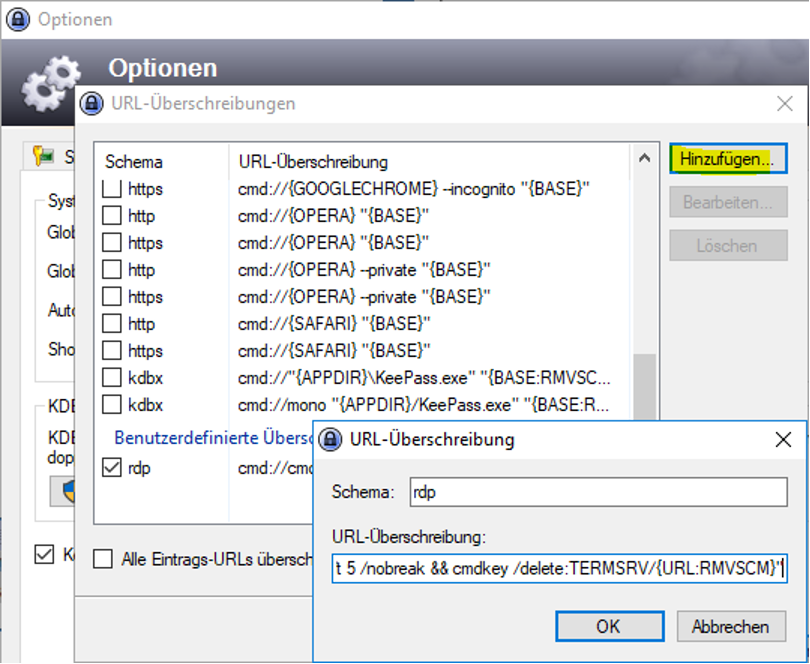Enable the https Google Chrome incognito override
The height and width of the screenshot is (664, 810).
[x=113, y=188]
